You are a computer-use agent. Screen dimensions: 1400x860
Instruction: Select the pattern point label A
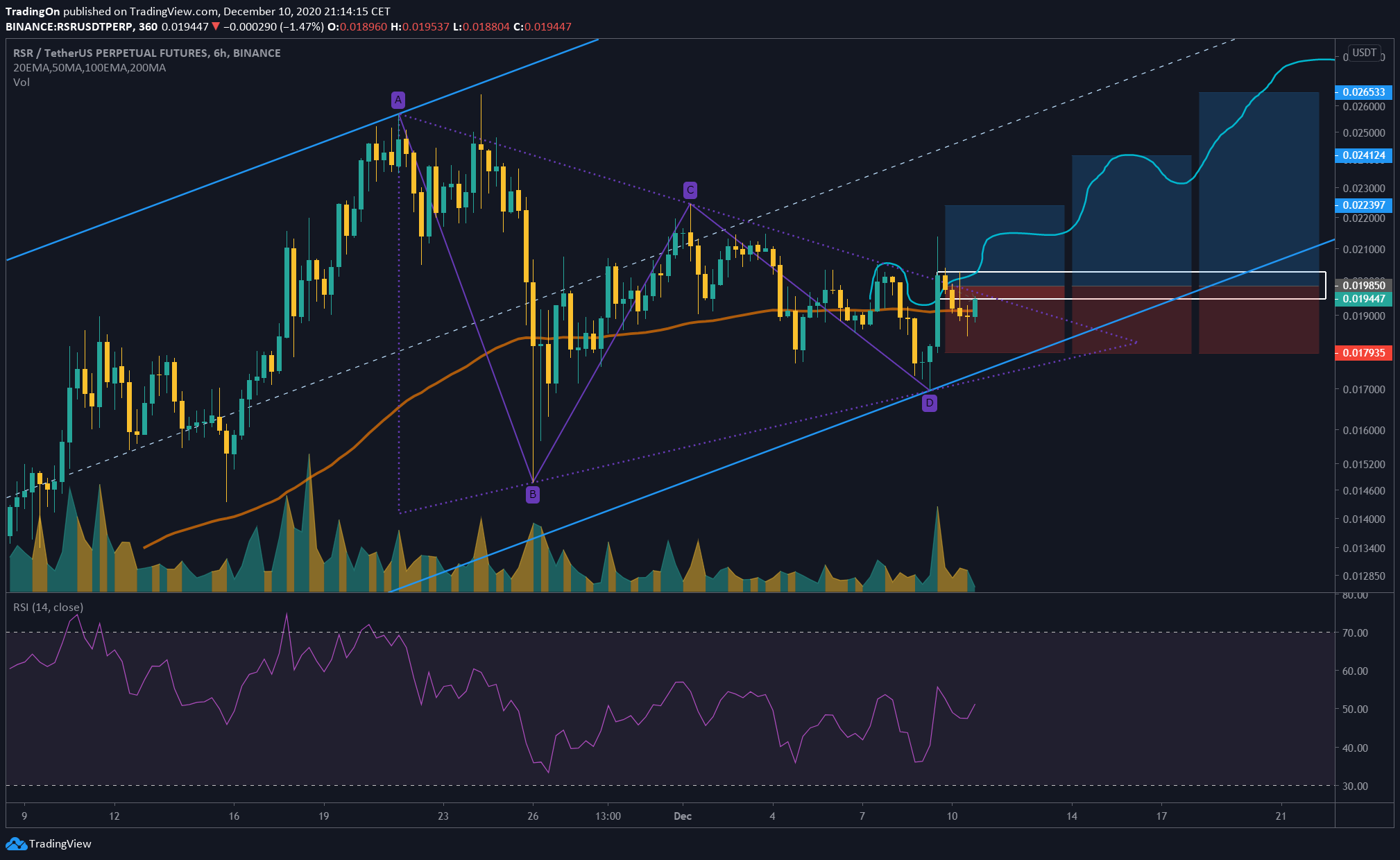point(398,101)
